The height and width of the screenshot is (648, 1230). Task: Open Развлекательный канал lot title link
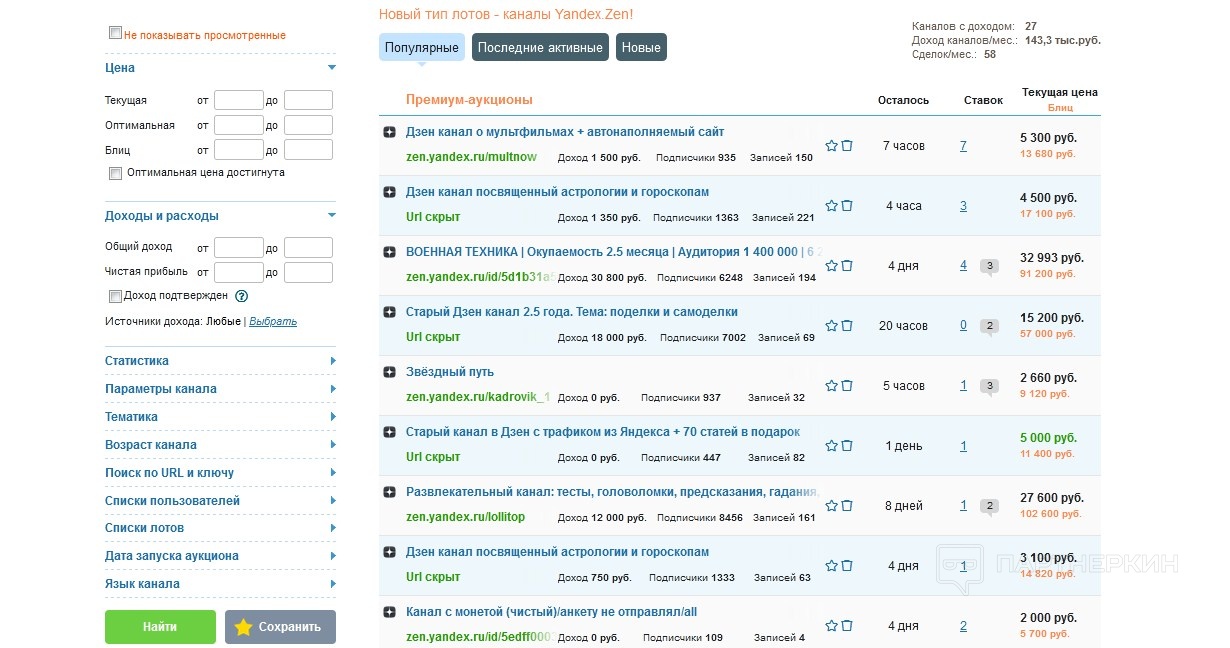click(614, 492)
